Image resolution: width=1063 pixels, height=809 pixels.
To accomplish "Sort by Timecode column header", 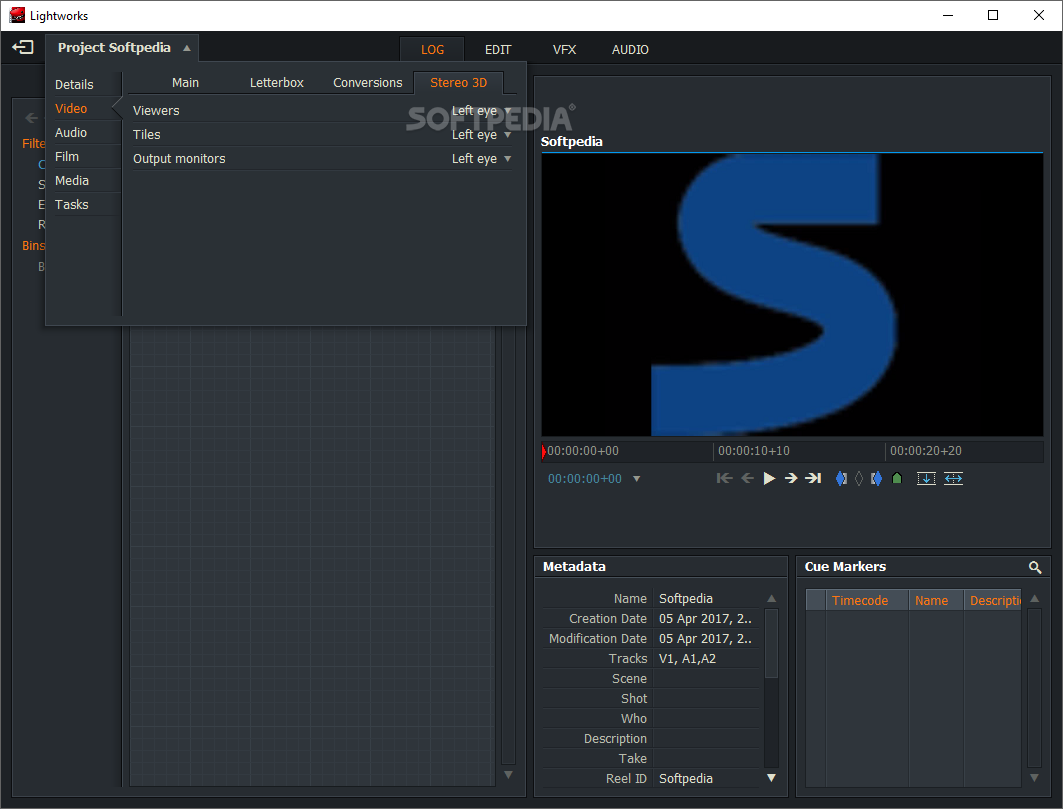I will pyautogui.click(x=866, y=600).
